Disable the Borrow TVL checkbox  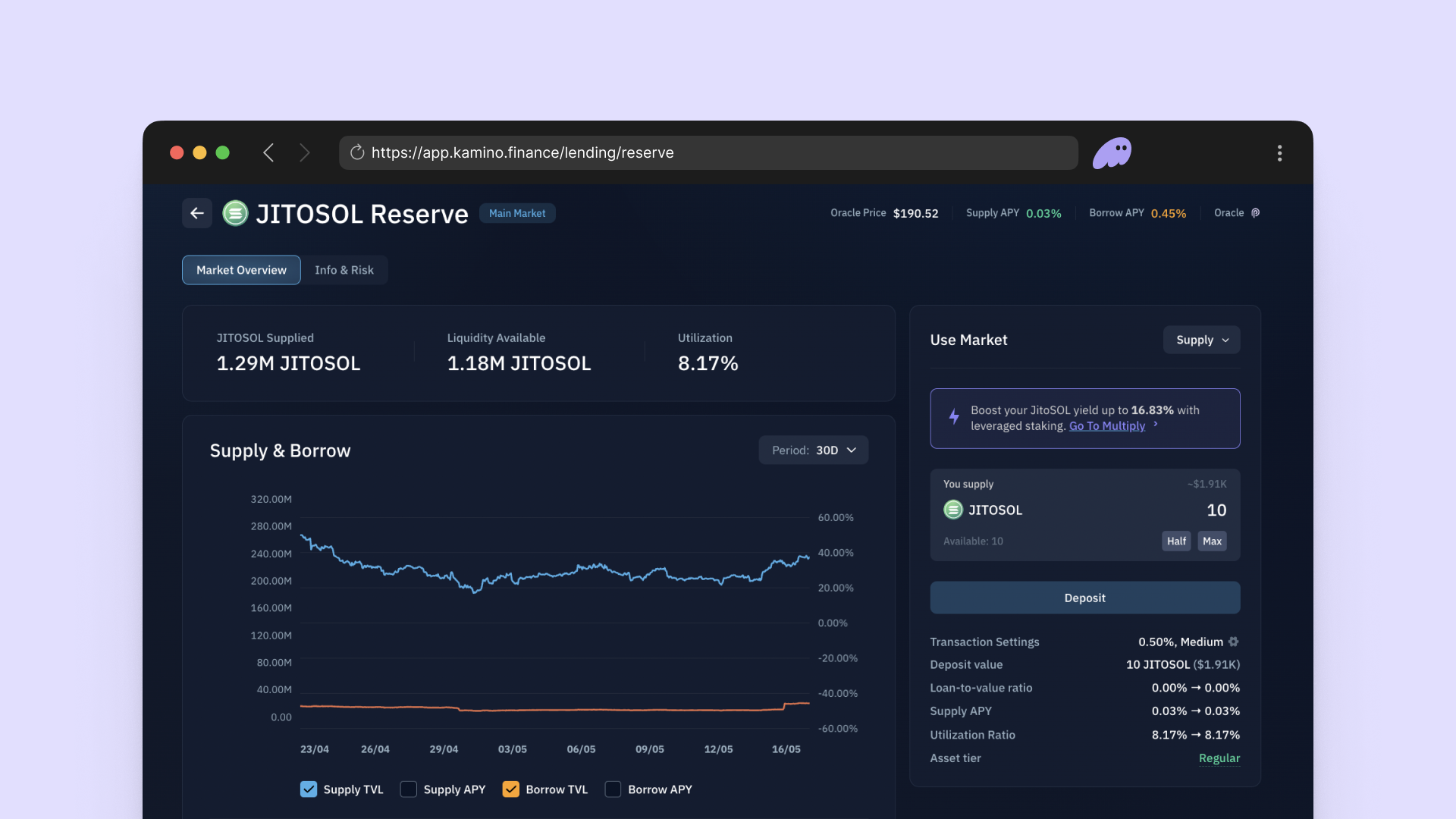[511, 789]
